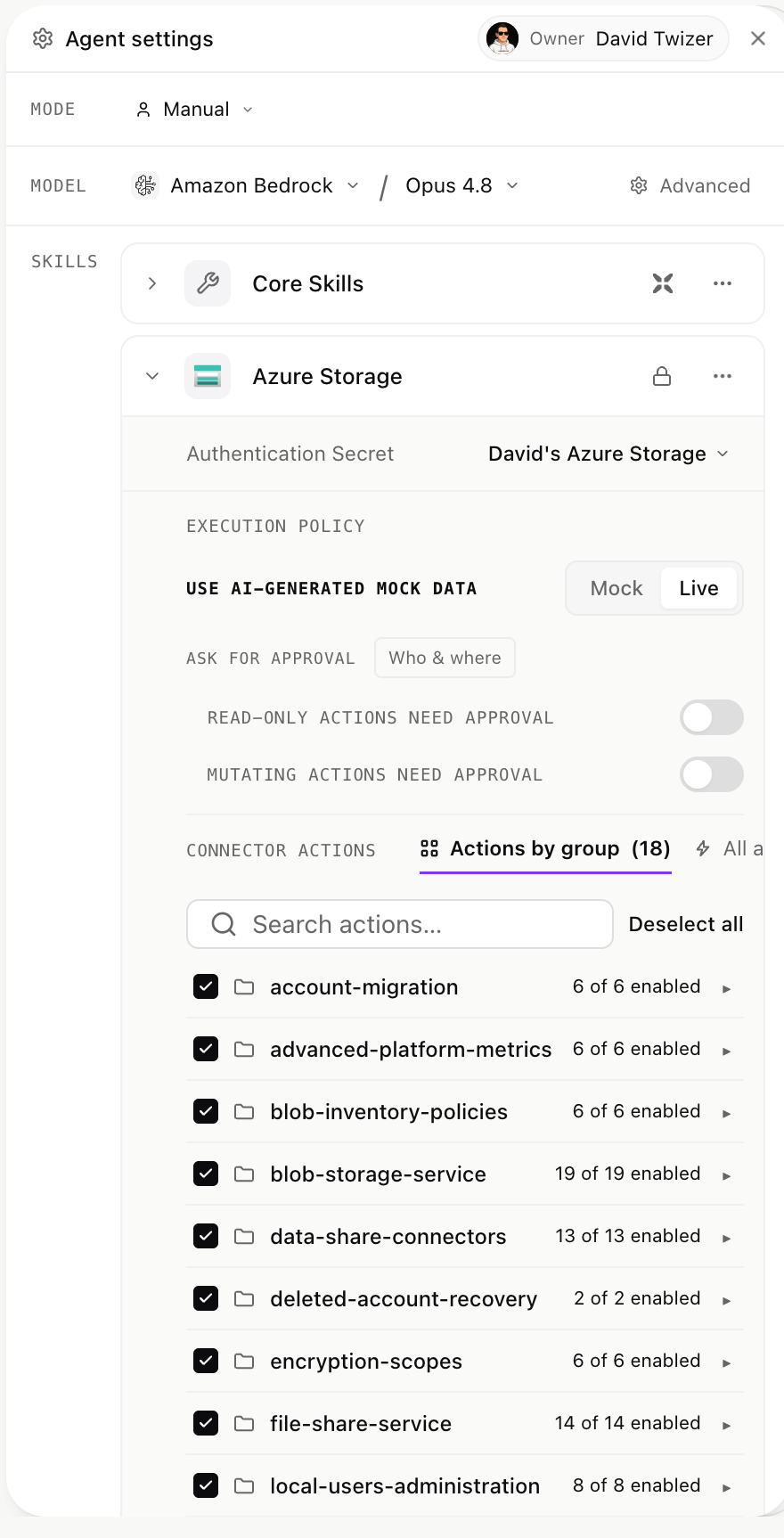Switch to the Actions by group tab
Viewport: 784px width, 1538px height.
(545, 848)
